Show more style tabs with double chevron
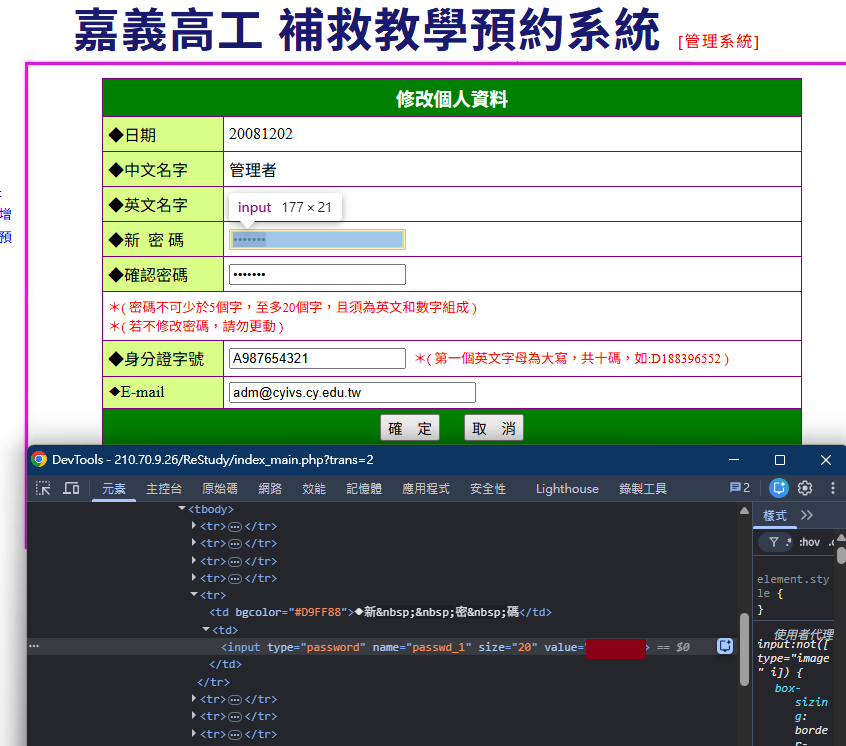The image size is (846, 746). click(x=807, y=515)
